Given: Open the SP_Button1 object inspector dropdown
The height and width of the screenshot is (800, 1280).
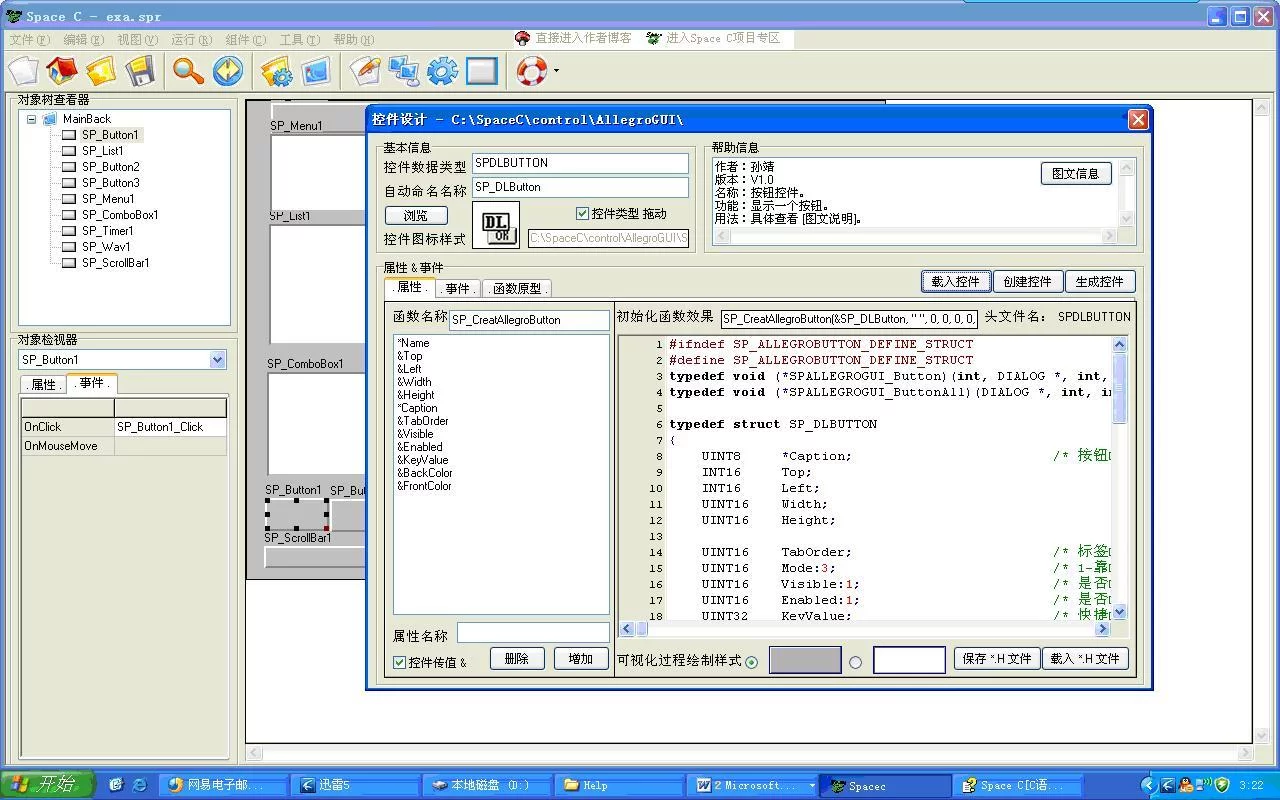Looking at the screenshot, I should tap(218, 360).
